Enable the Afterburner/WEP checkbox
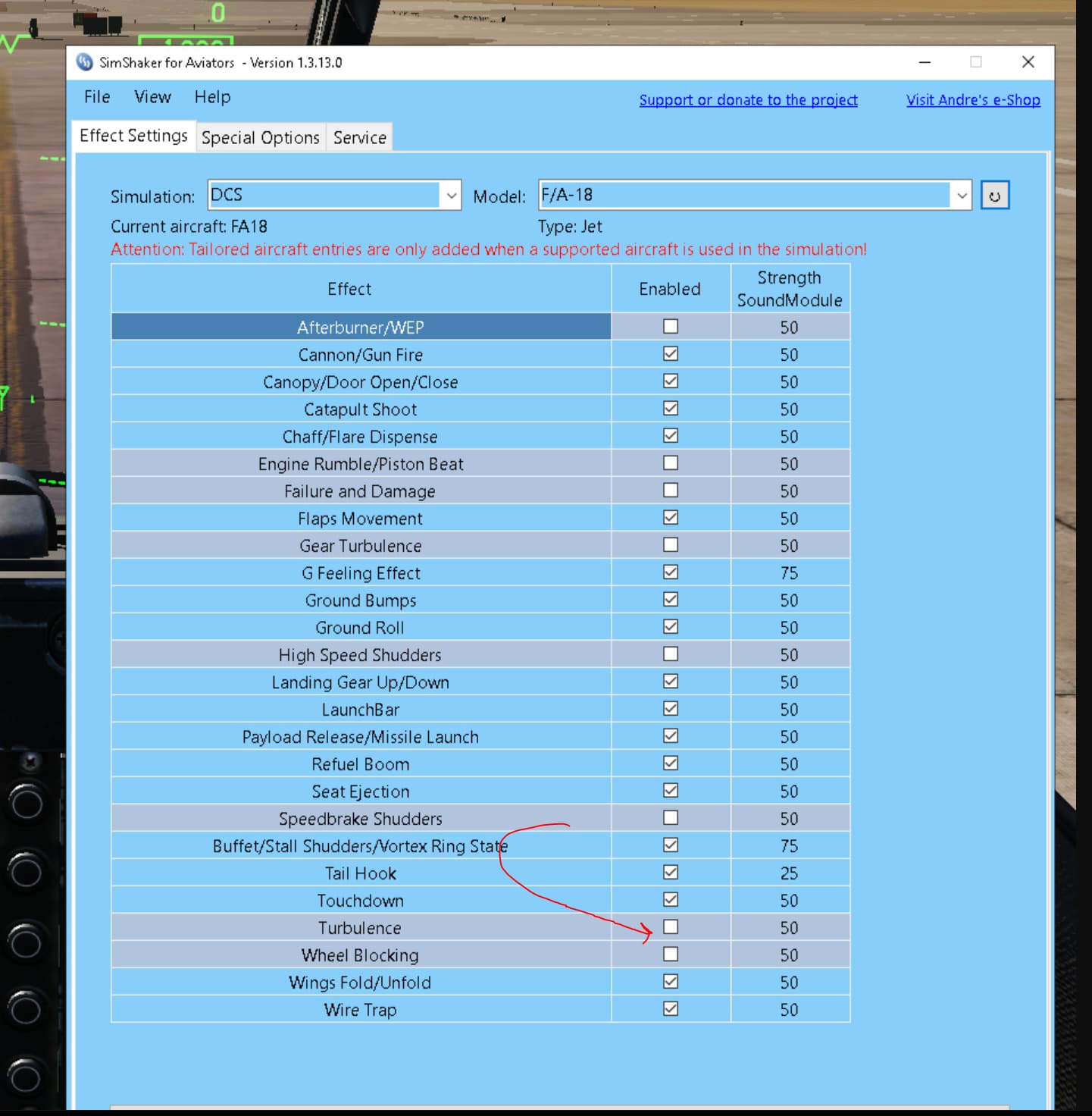Screen dimensions: 1092x1116 pos(670,326)
